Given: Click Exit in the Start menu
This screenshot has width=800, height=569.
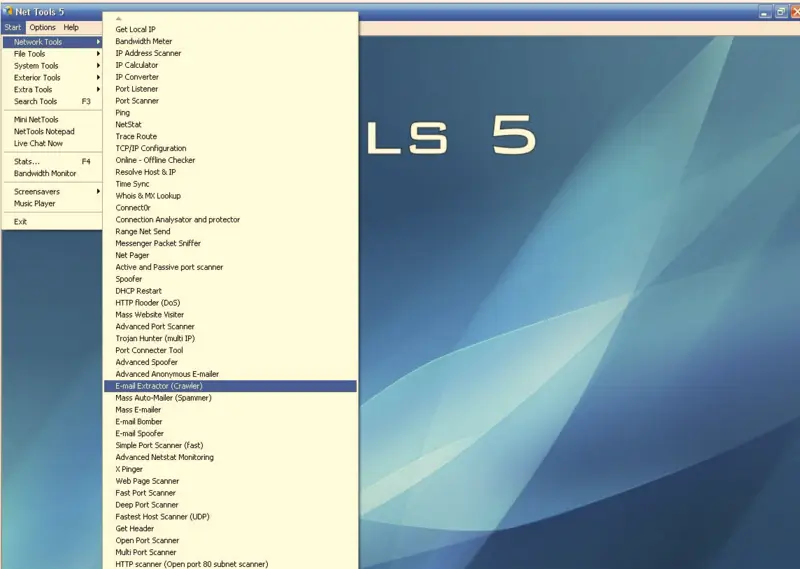Looking at the screenshot, I should (21, 222).
